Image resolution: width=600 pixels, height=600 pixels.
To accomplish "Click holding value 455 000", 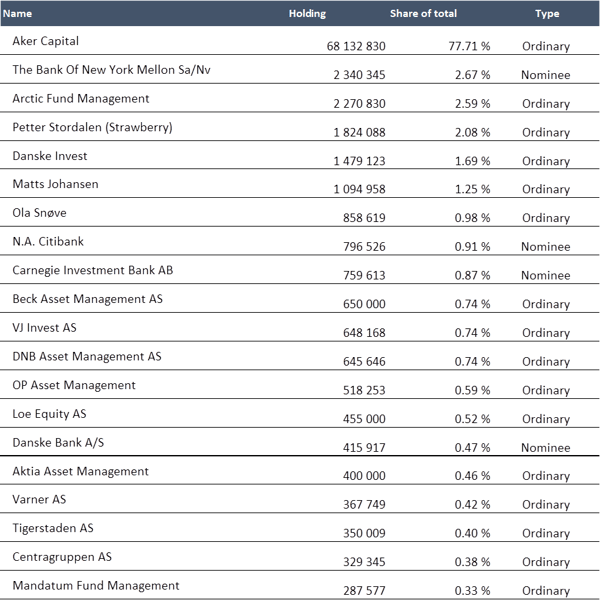I will pos(364,419).
